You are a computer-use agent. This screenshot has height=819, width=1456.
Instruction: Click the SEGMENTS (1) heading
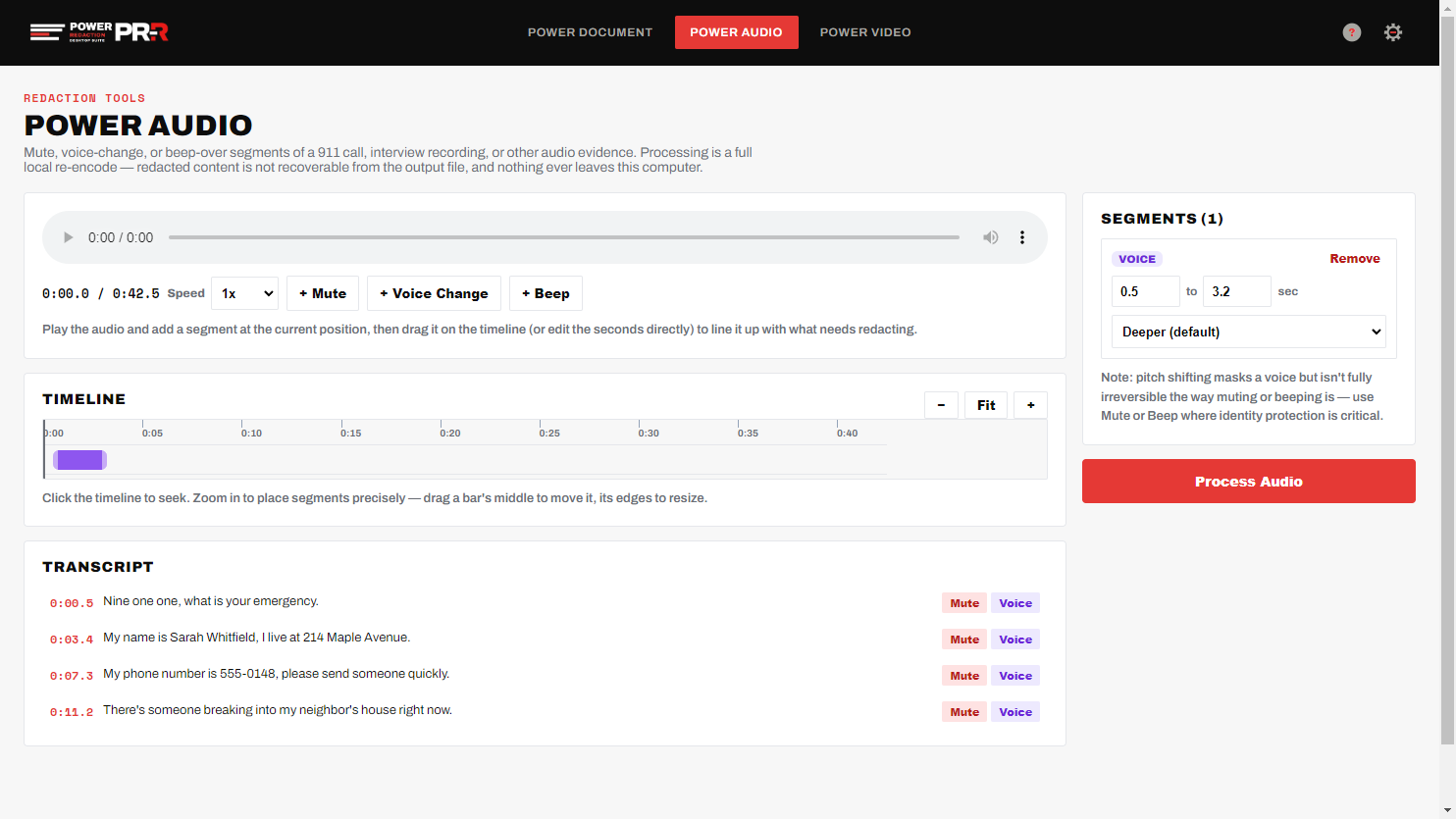coord(1162,219)
